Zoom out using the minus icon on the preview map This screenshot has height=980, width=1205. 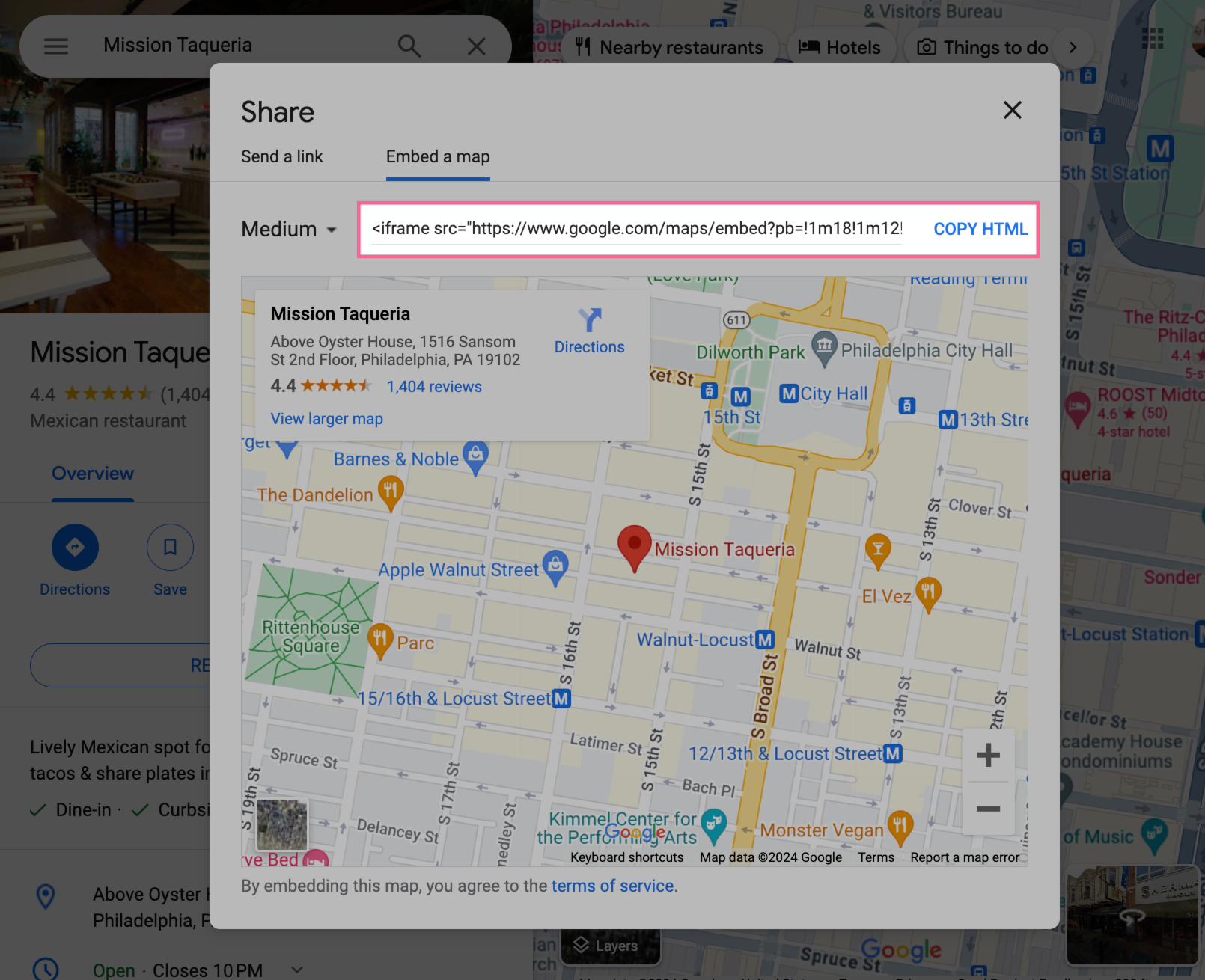[988, 809]
